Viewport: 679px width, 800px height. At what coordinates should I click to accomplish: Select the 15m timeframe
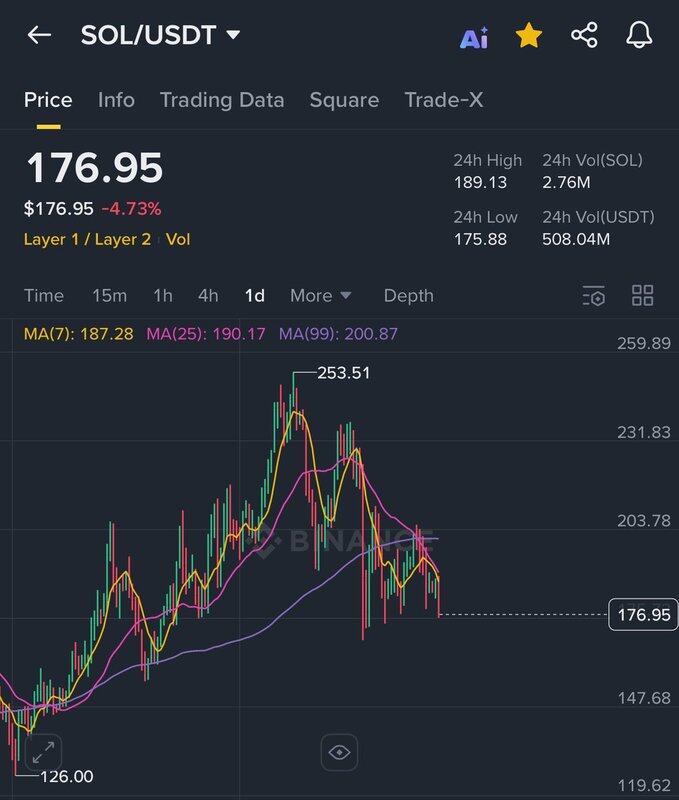(109, 296)
